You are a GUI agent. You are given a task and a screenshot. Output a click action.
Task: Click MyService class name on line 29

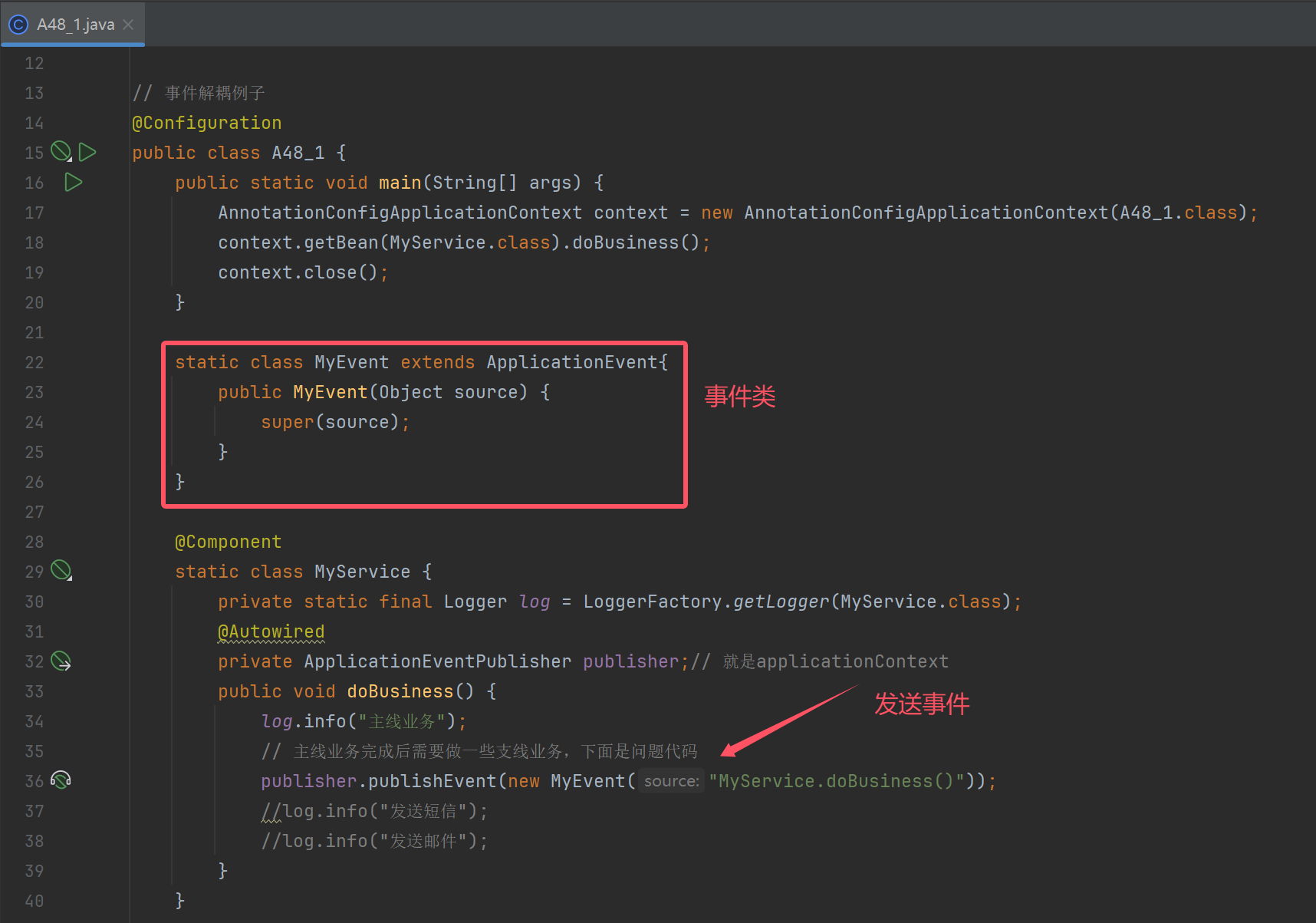tap(363, 572)
